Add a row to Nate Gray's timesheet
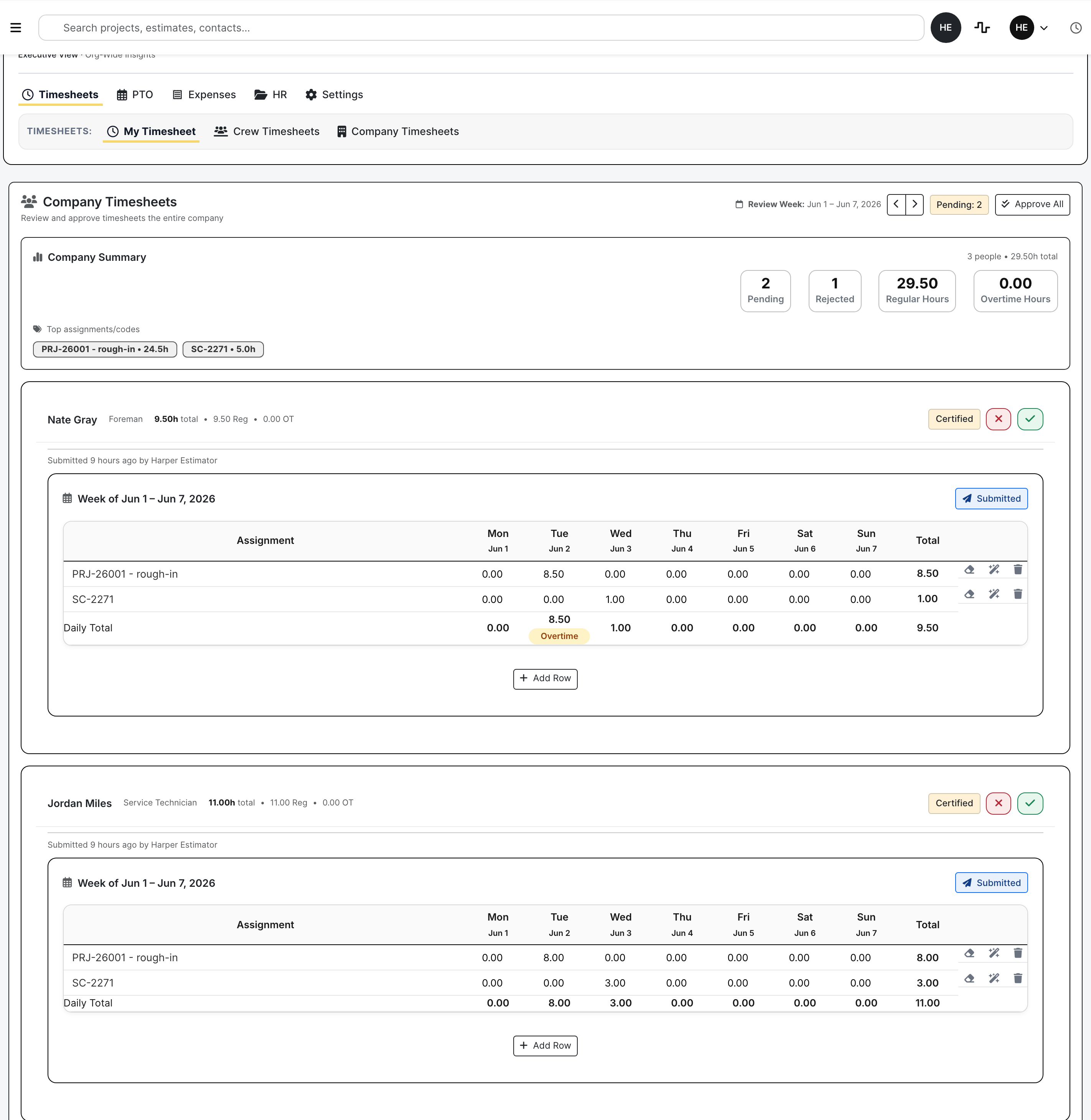 pos(545,679)
